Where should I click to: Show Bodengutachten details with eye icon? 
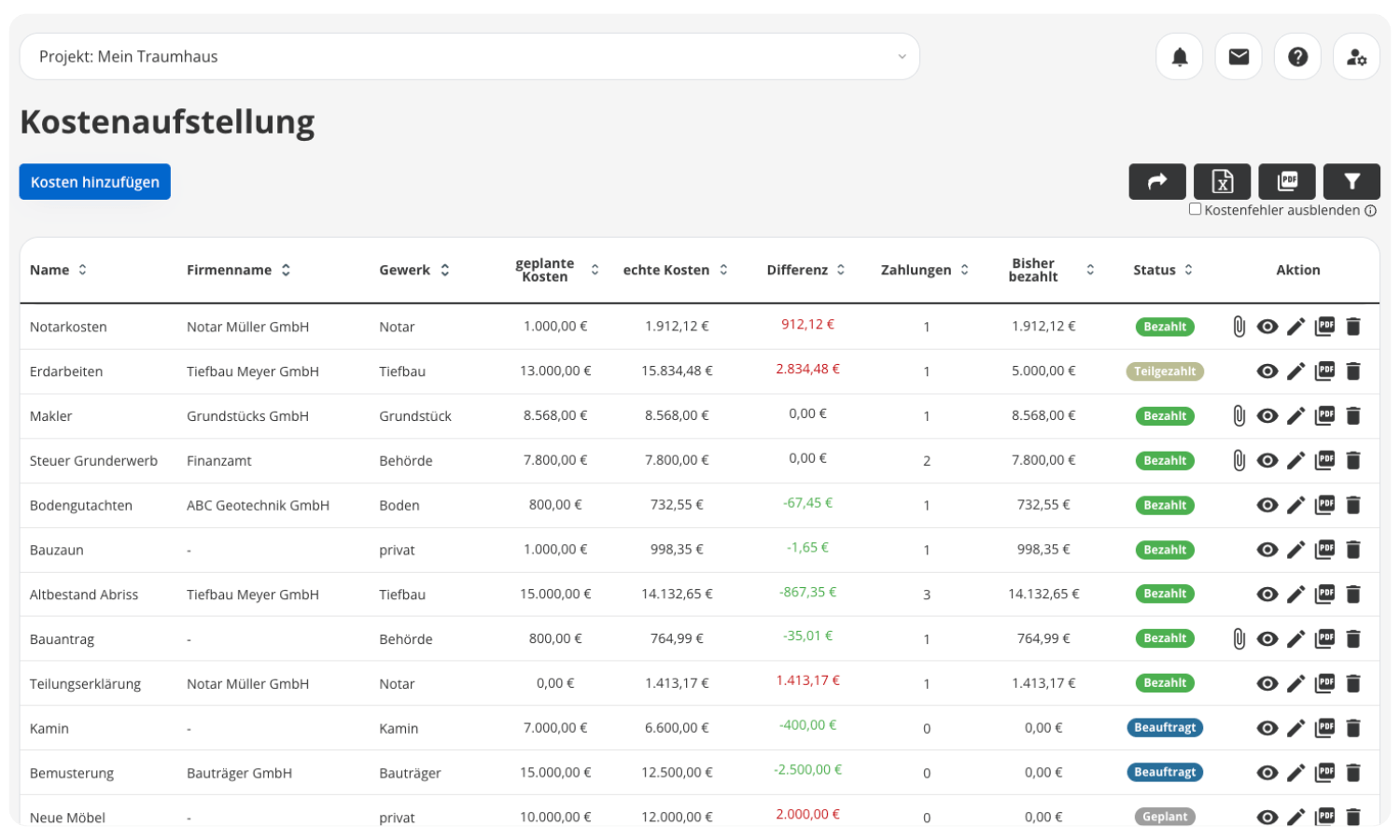(x=1267, y=505)
